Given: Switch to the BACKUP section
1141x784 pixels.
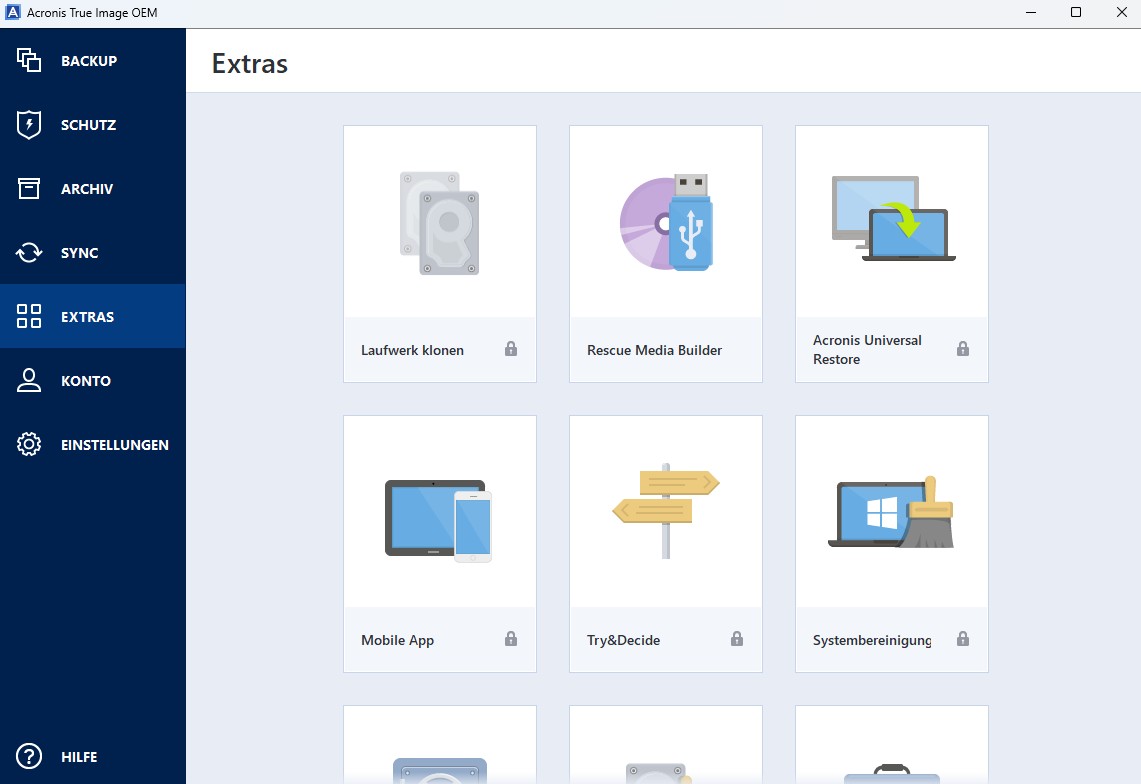Looking at the screenshot, I should pos(89,61).
